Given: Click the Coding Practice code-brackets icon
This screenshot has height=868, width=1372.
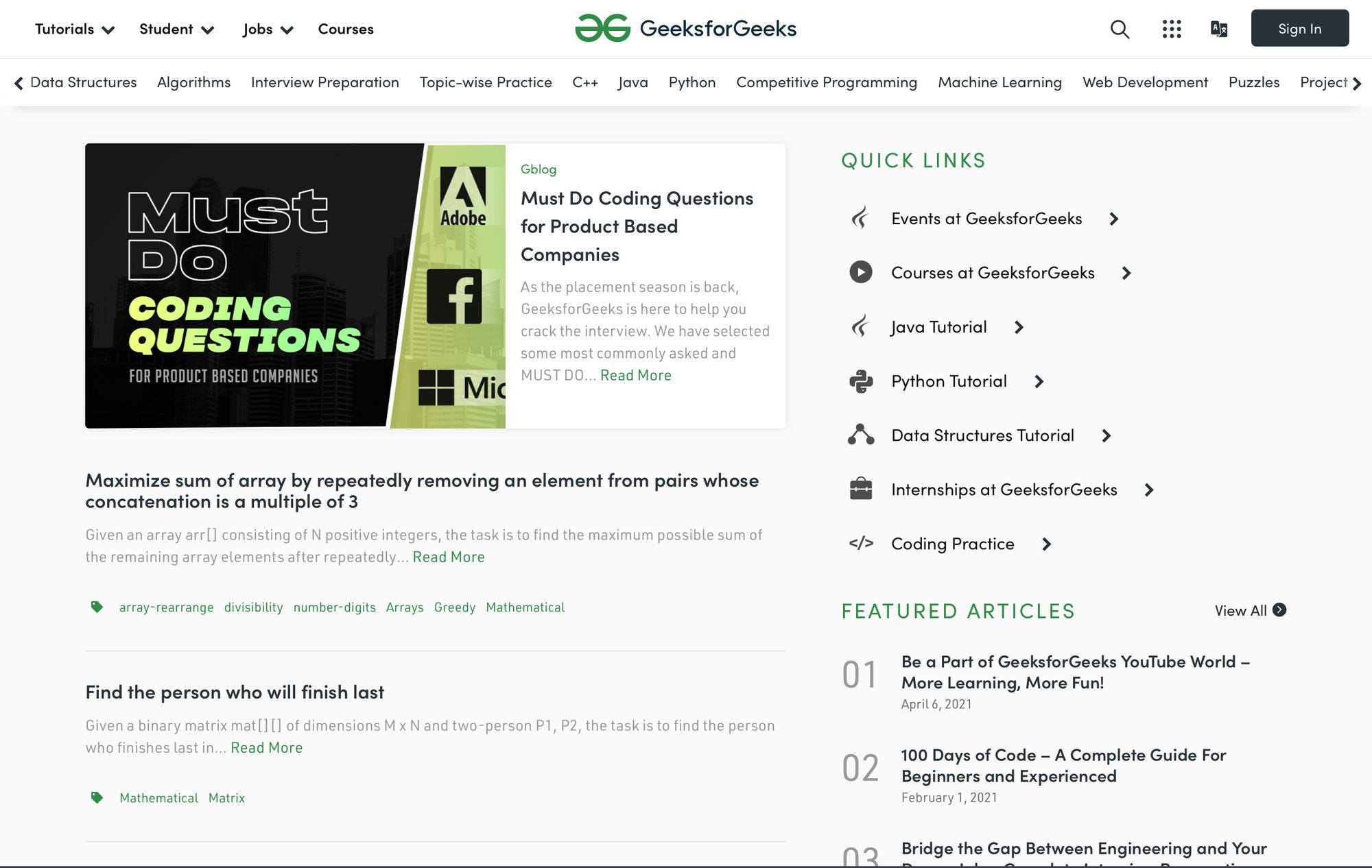Looking at the screenshot, I should click(x=860, y=543).
